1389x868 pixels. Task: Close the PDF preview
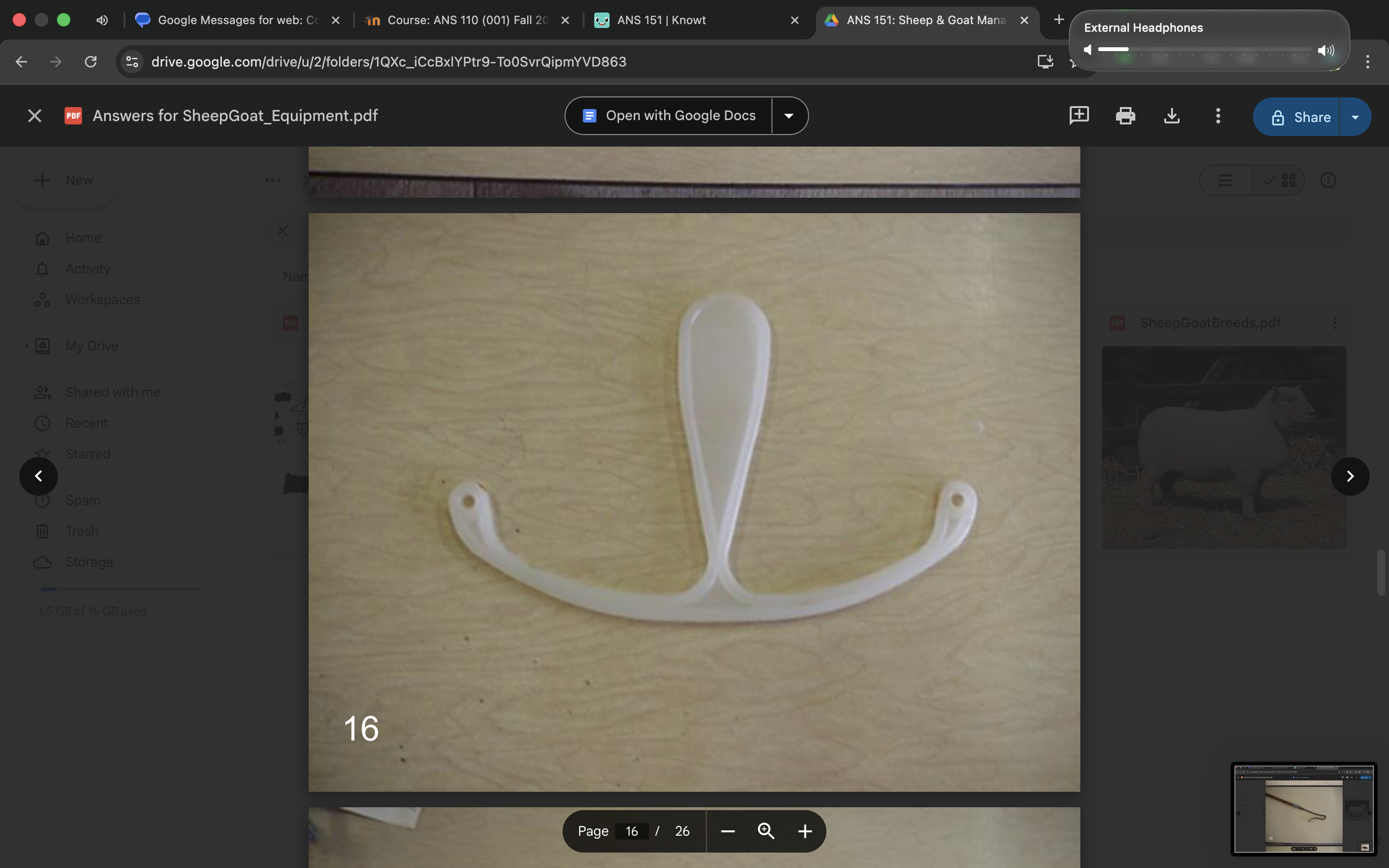[34, 116]
